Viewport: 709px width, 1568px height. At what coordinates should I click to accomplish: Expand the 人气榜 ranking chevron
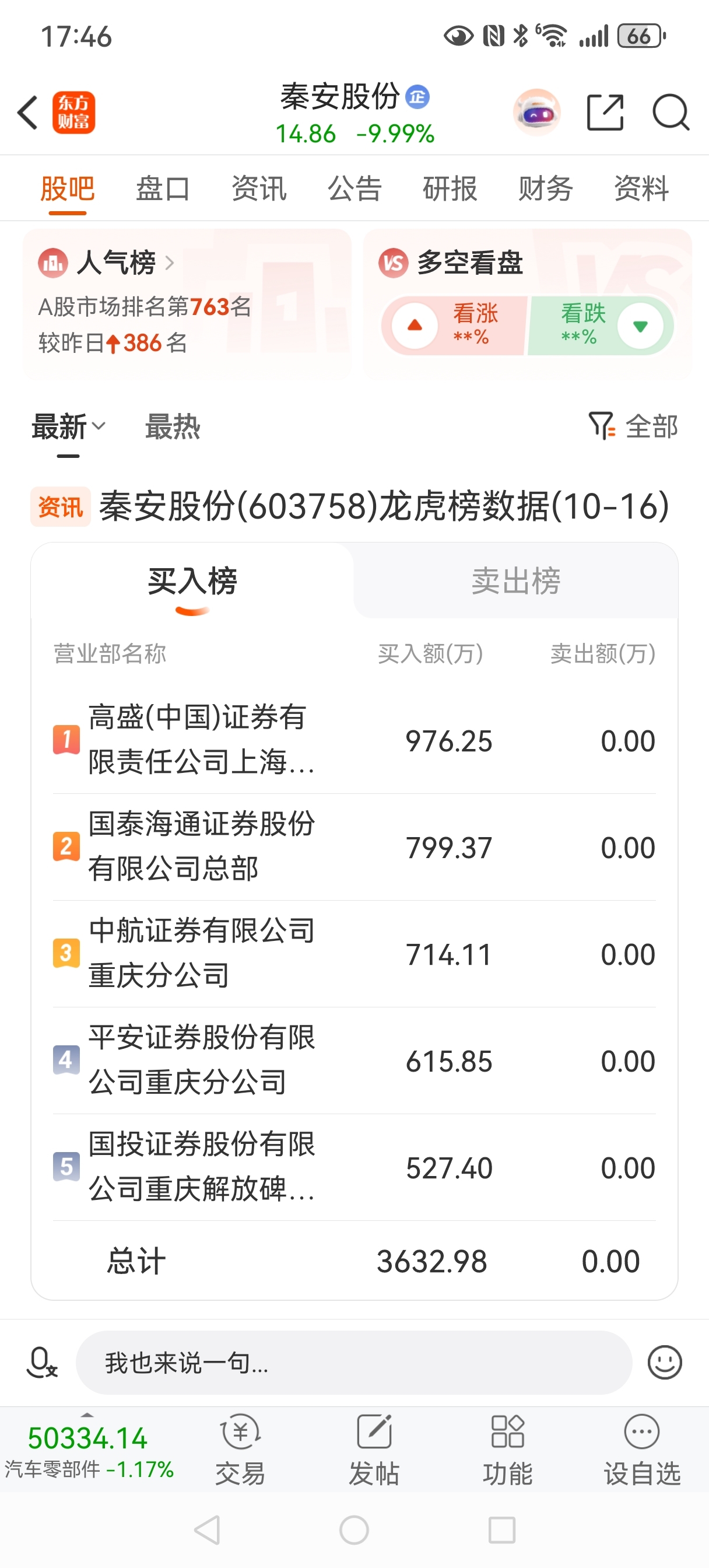tap(169, 263)
